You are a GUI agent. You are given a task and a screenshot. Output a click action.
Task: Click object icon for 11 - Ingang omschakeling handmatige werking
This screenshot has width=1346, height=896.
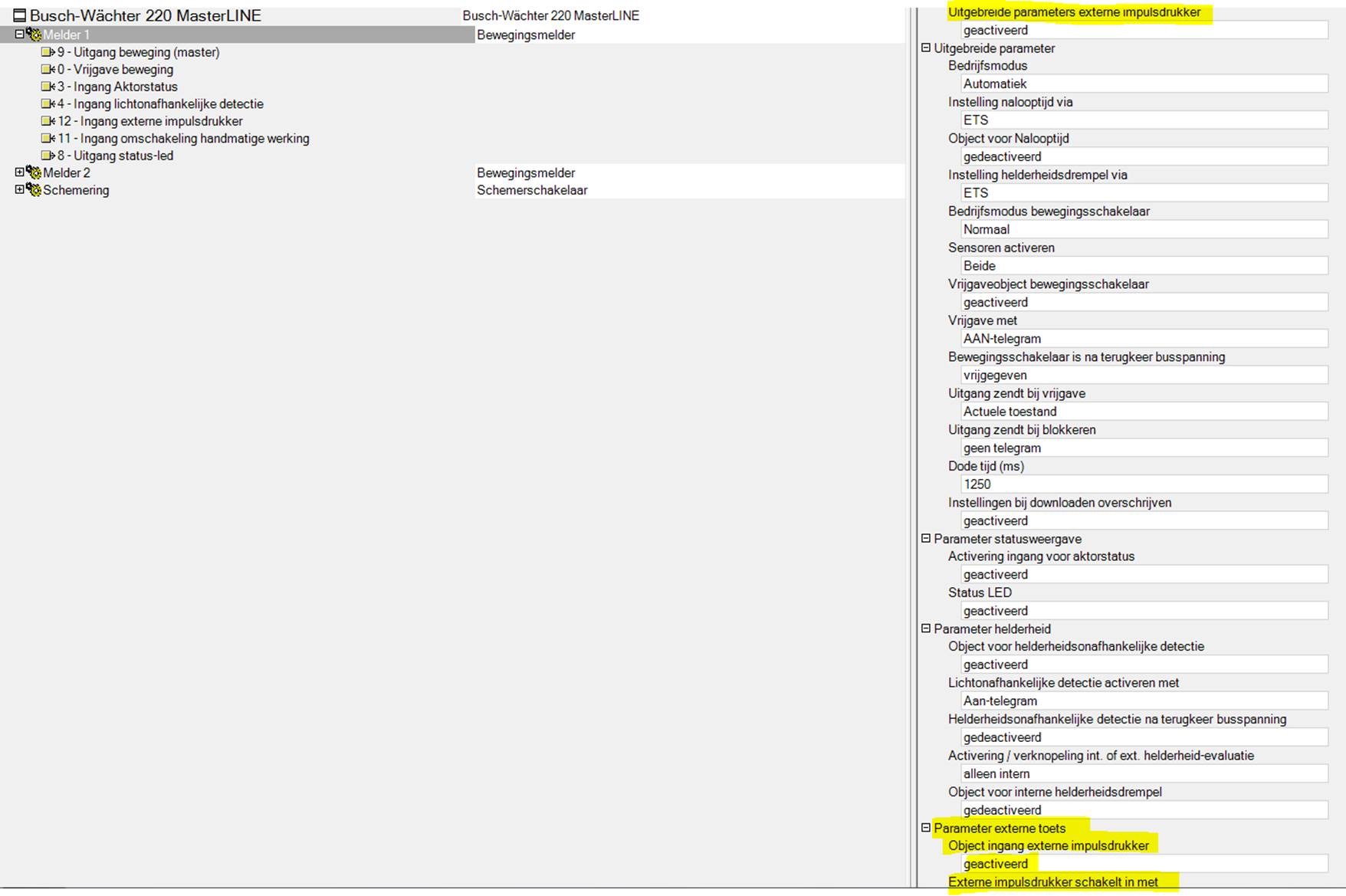coord(48,138)
